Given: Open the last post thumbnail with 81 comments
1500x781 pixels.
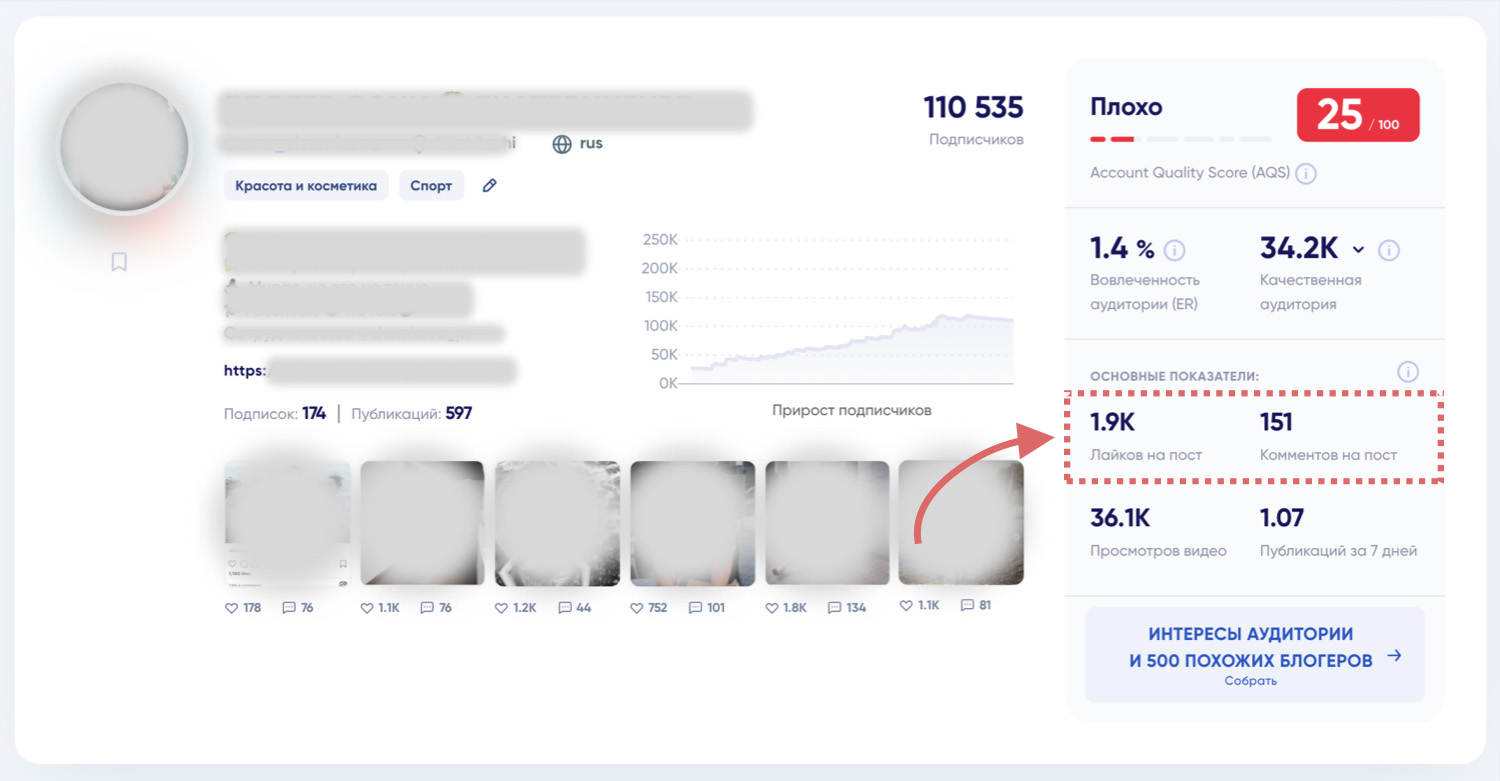Looking at the screenshot, I should [x=960, y=522].
